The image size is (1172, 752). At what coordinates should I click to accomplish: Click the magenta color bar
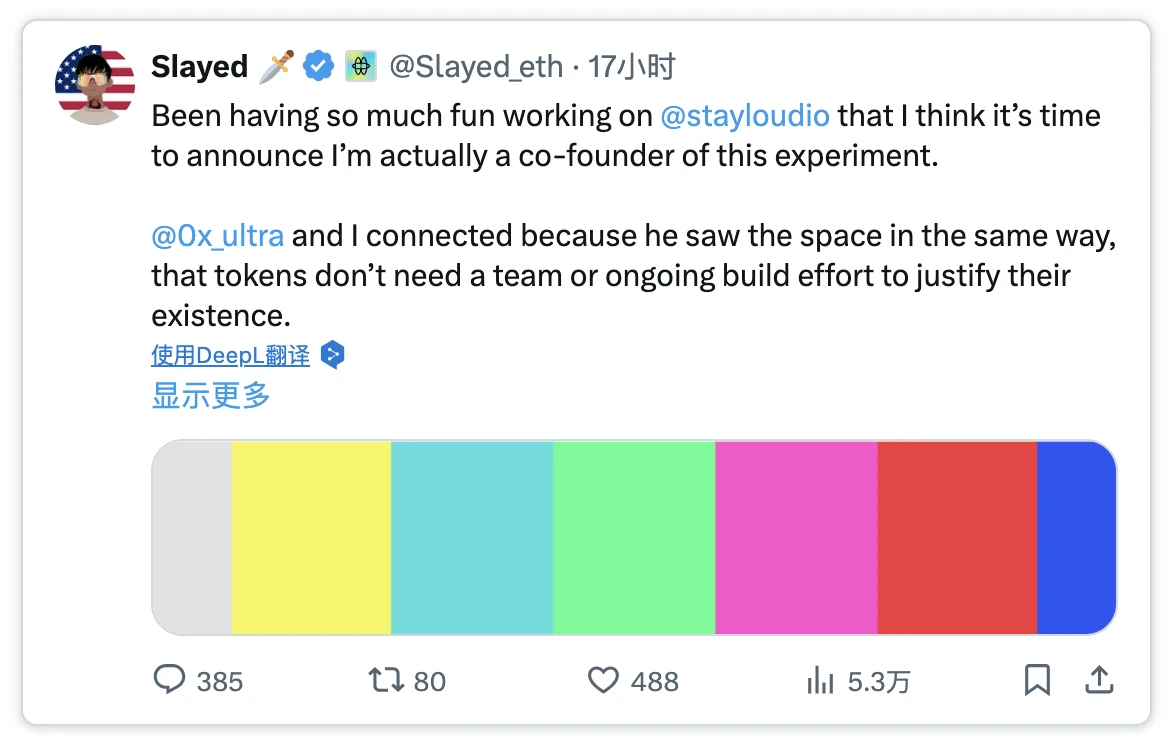tap(796, 538)
